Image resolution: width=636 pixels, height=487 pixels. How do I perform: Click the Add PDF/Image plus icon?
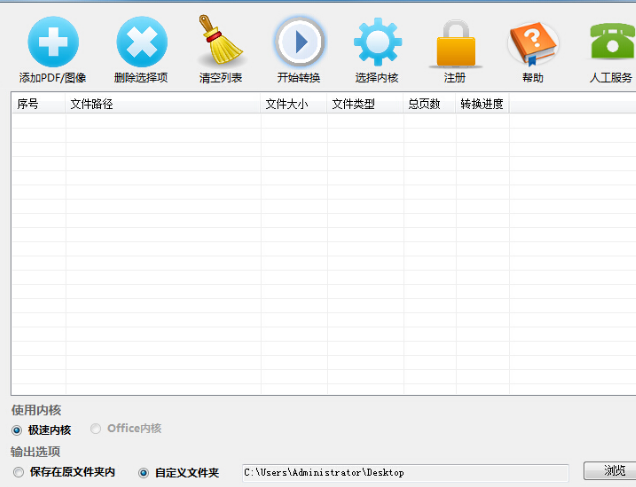(x=52, y=41)
